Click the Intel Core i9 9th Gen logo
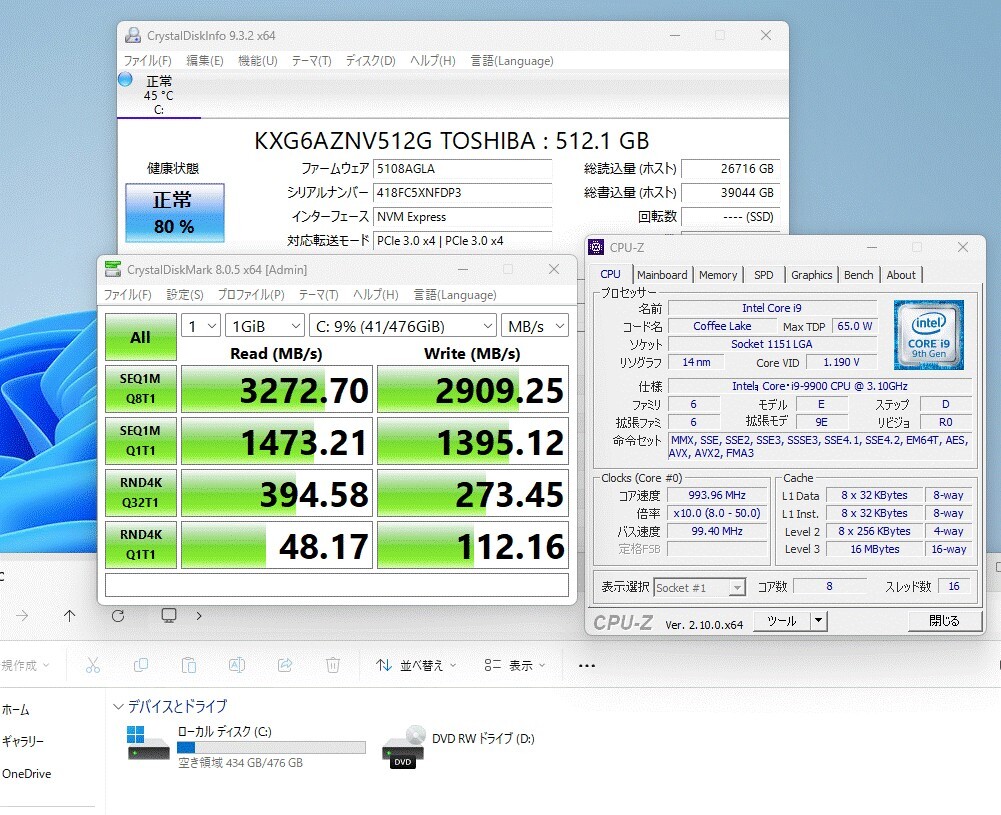Screen dimensions: 1001x815 click(928, 335)
